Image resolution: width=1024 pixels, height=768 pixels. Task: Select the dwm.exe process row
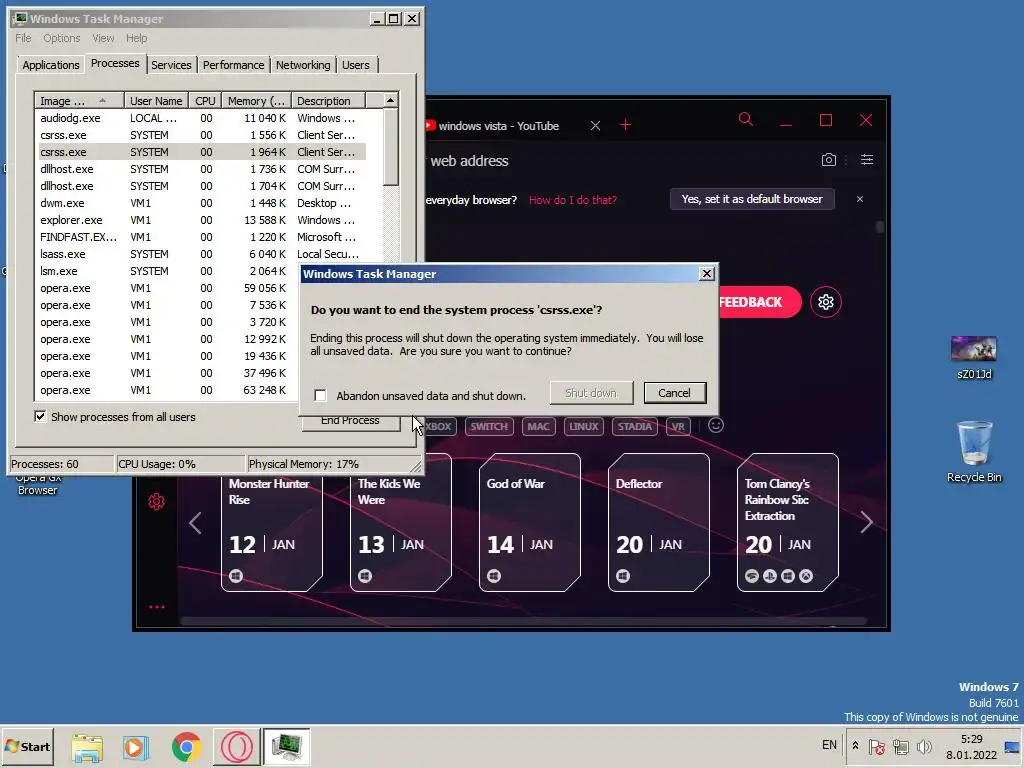tap(200, 203)
